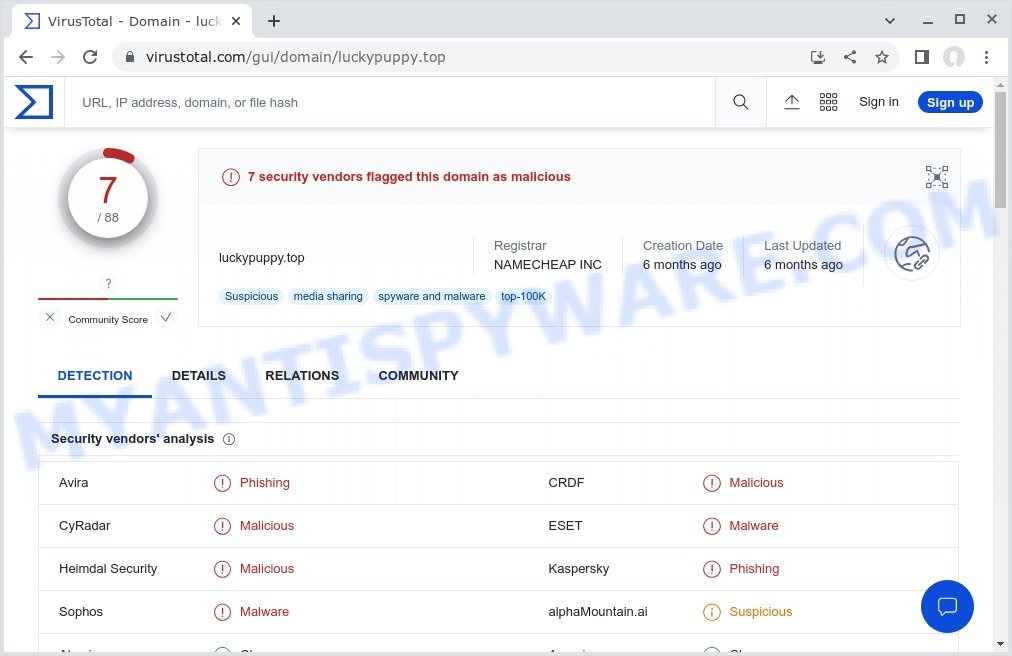Click the Suspicious tag
Viewport: 1012px width, 656px height.
pos(251,296)
